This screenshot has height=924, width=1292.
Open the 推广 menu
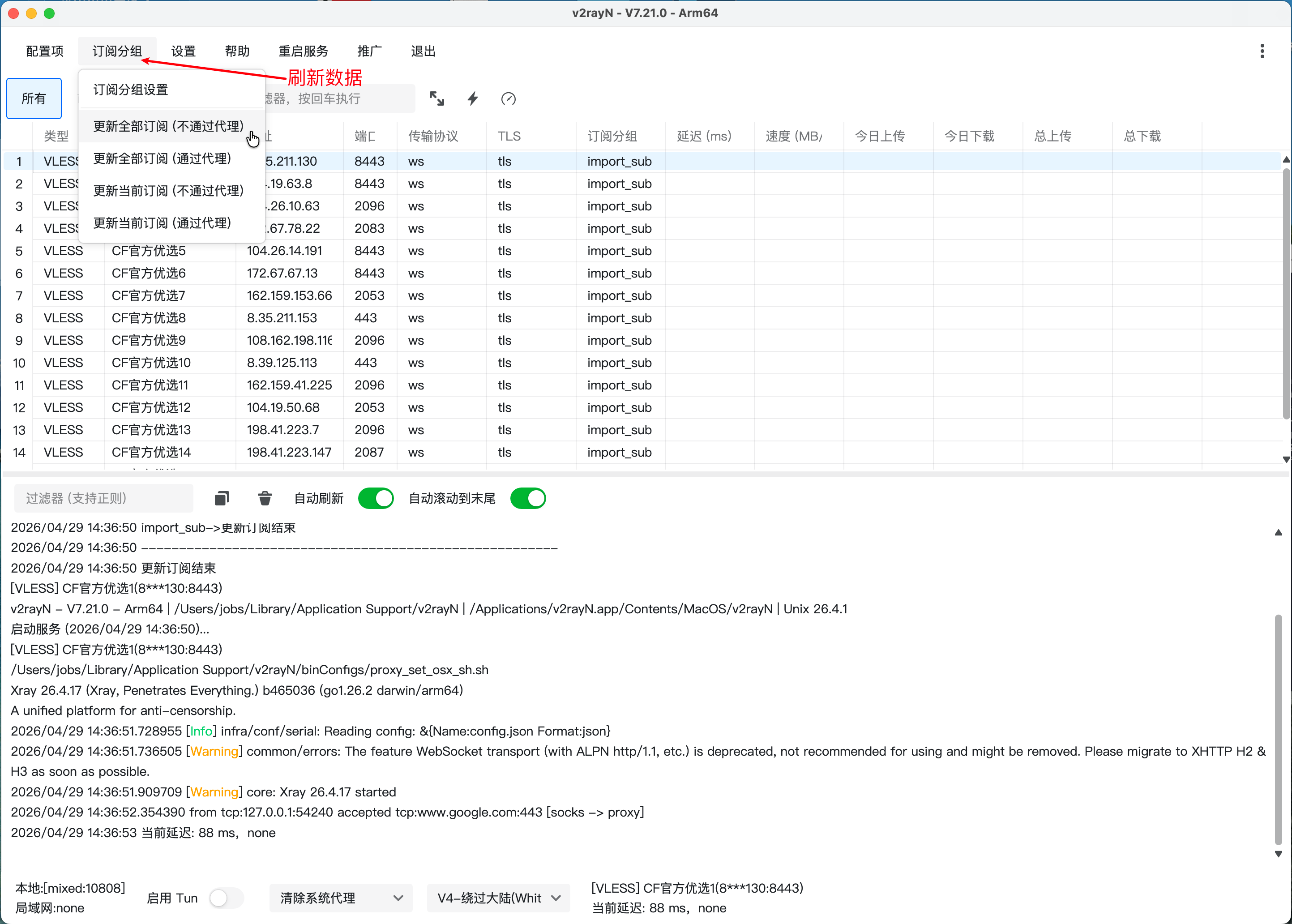[x=370, y=51]
